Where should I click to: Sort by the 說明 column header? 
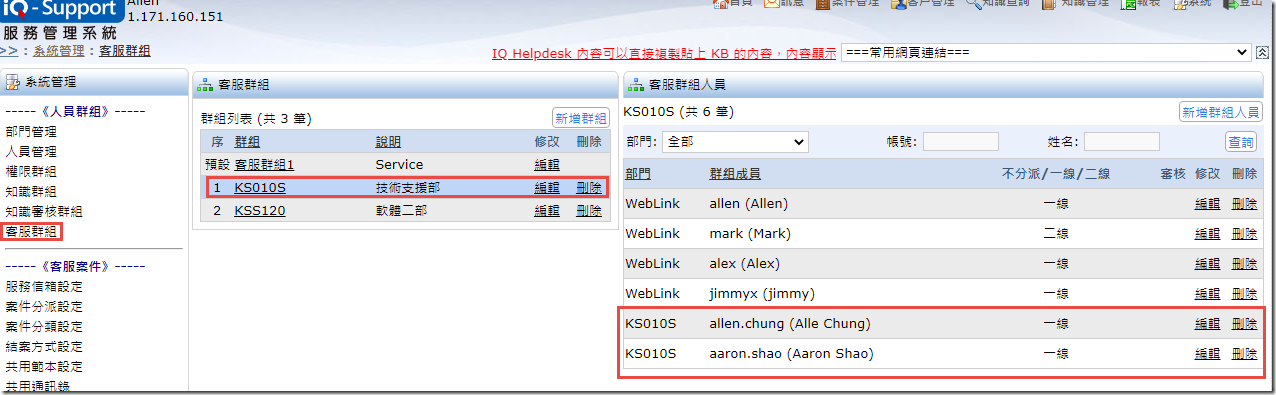(388, 142)
